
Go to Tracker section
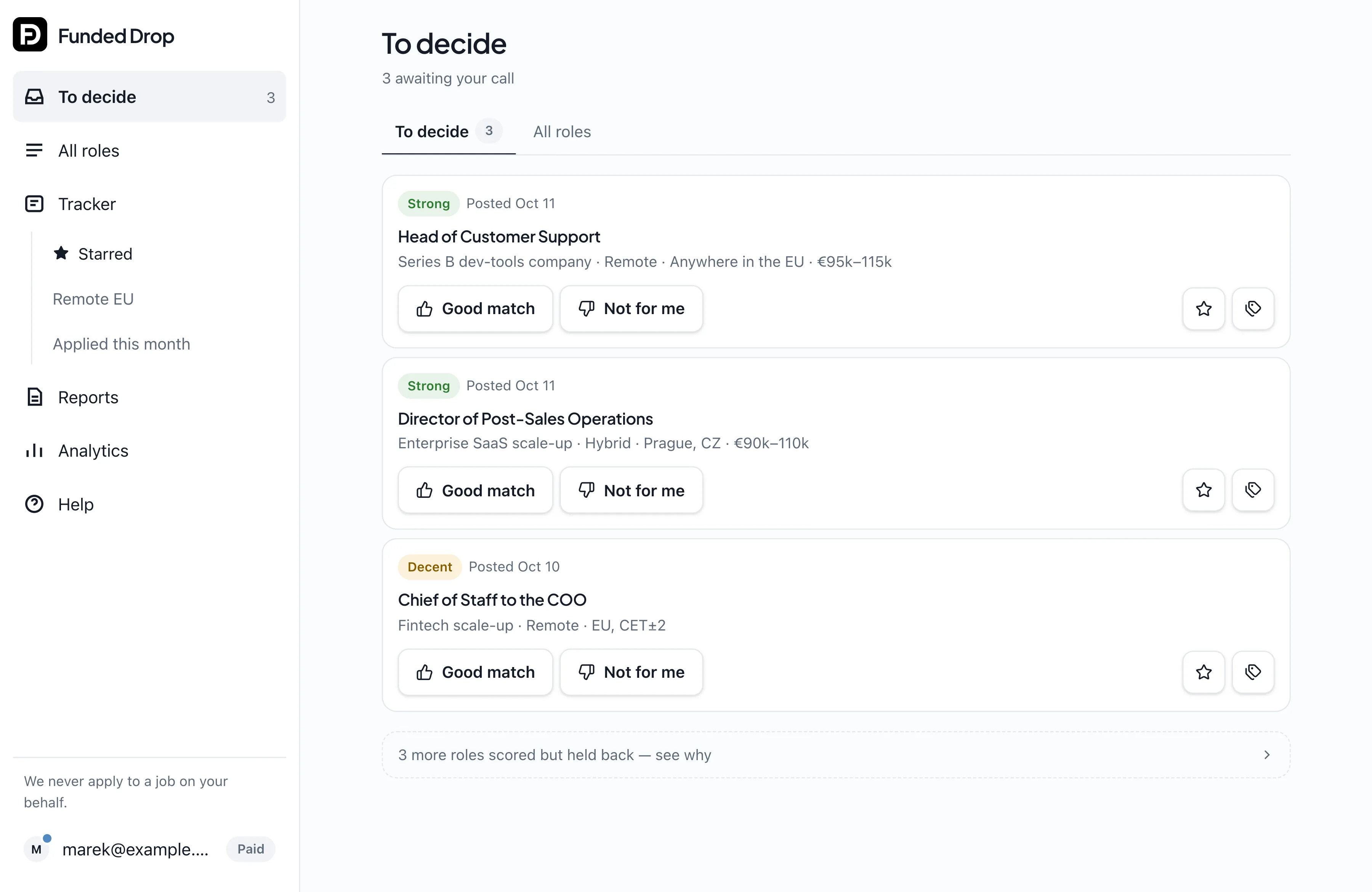149,204
